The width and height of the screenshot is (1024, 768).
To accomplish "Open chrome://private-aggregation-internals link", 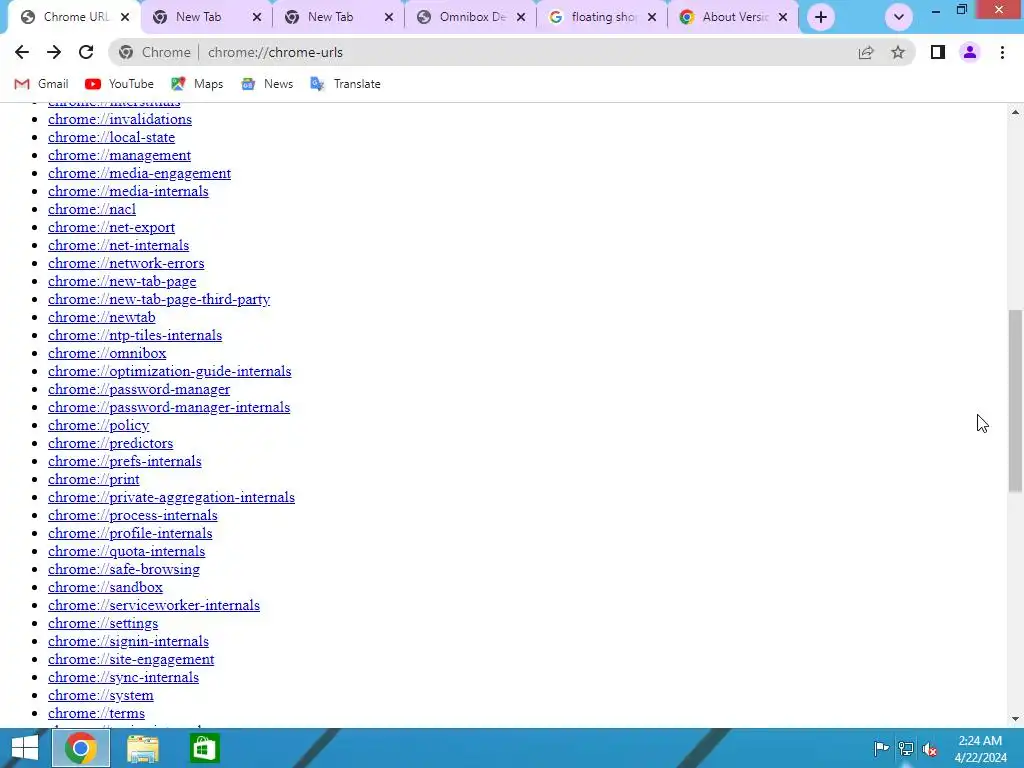I will coord(172,497).
